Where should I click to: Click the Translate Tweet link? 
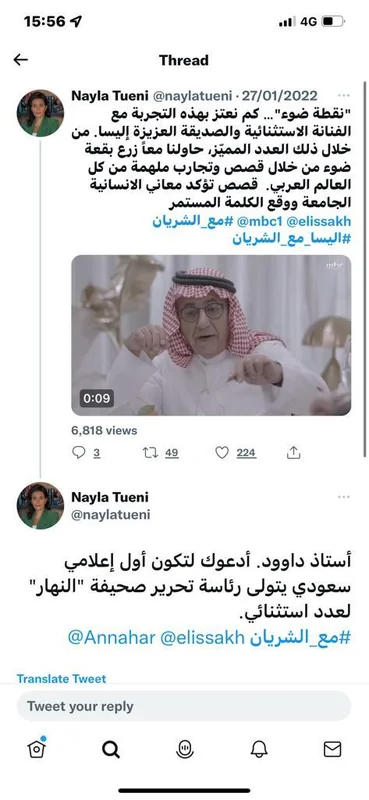[61, 679]
